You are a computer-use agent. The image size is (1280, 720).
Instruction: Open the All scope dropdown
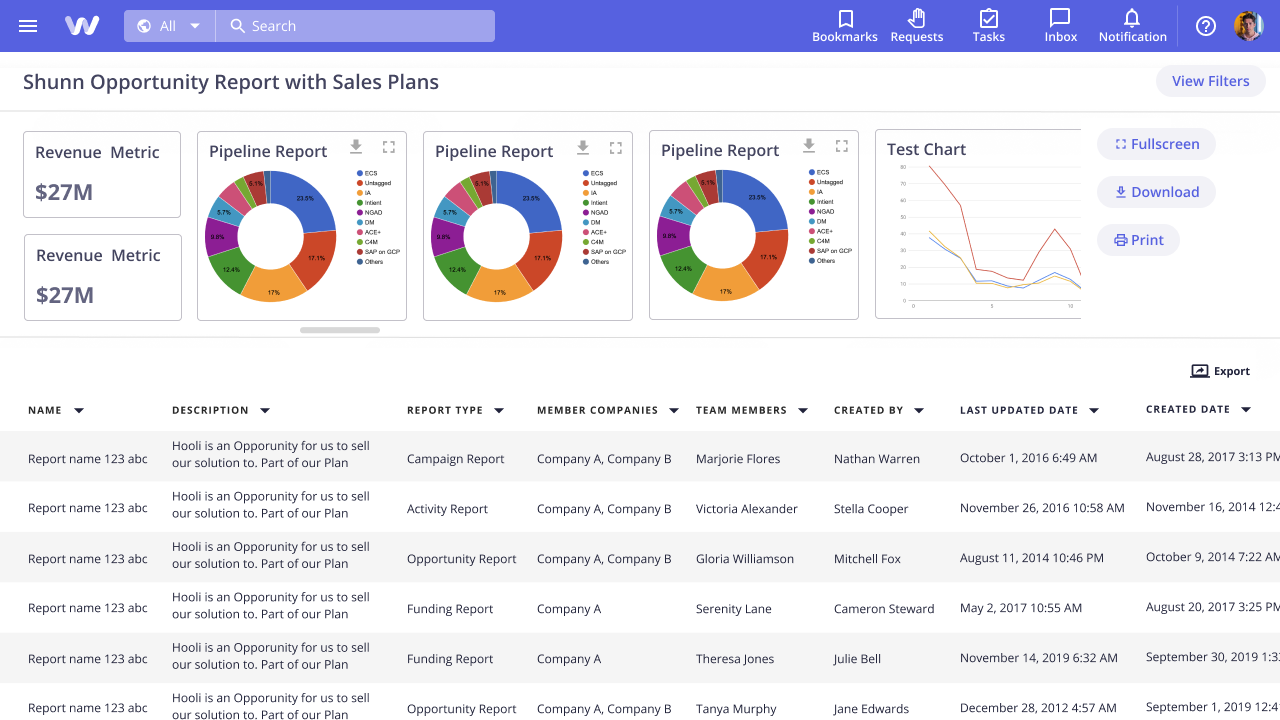170,26
